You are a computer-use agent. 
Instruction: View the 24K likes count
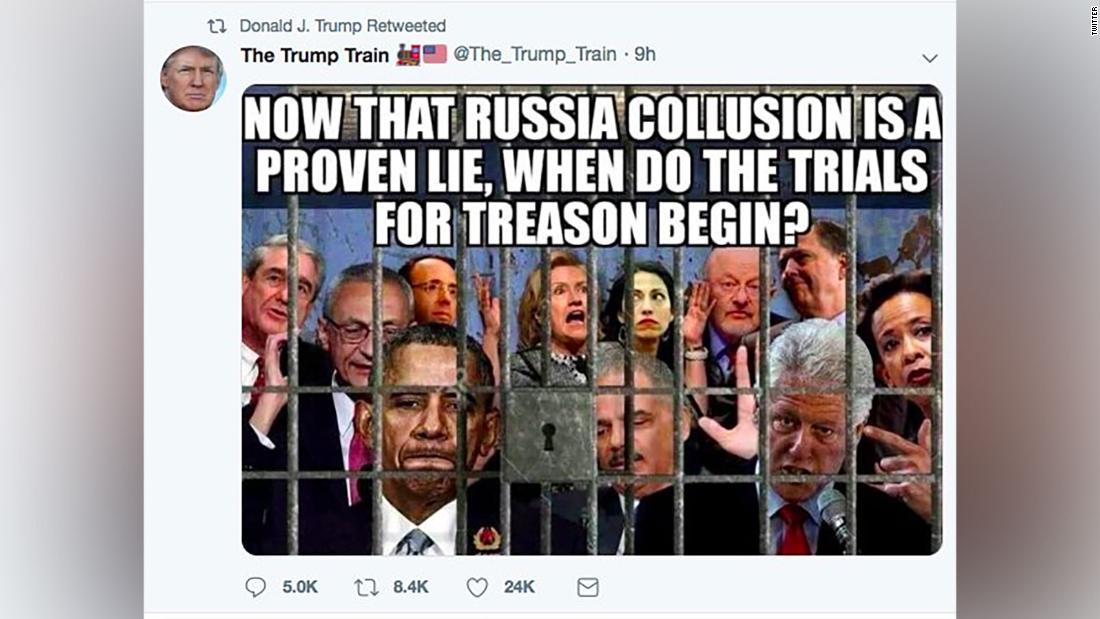[x=519, y=587]
